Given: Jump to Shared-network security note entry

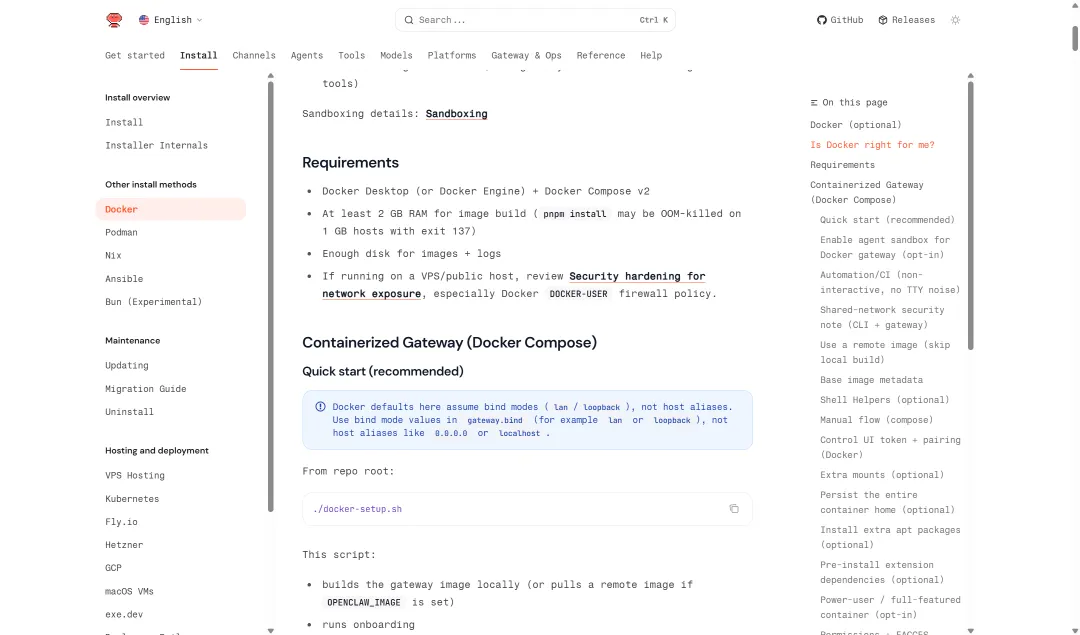Looking at the screenshot, I should click(x=882, y=318).
